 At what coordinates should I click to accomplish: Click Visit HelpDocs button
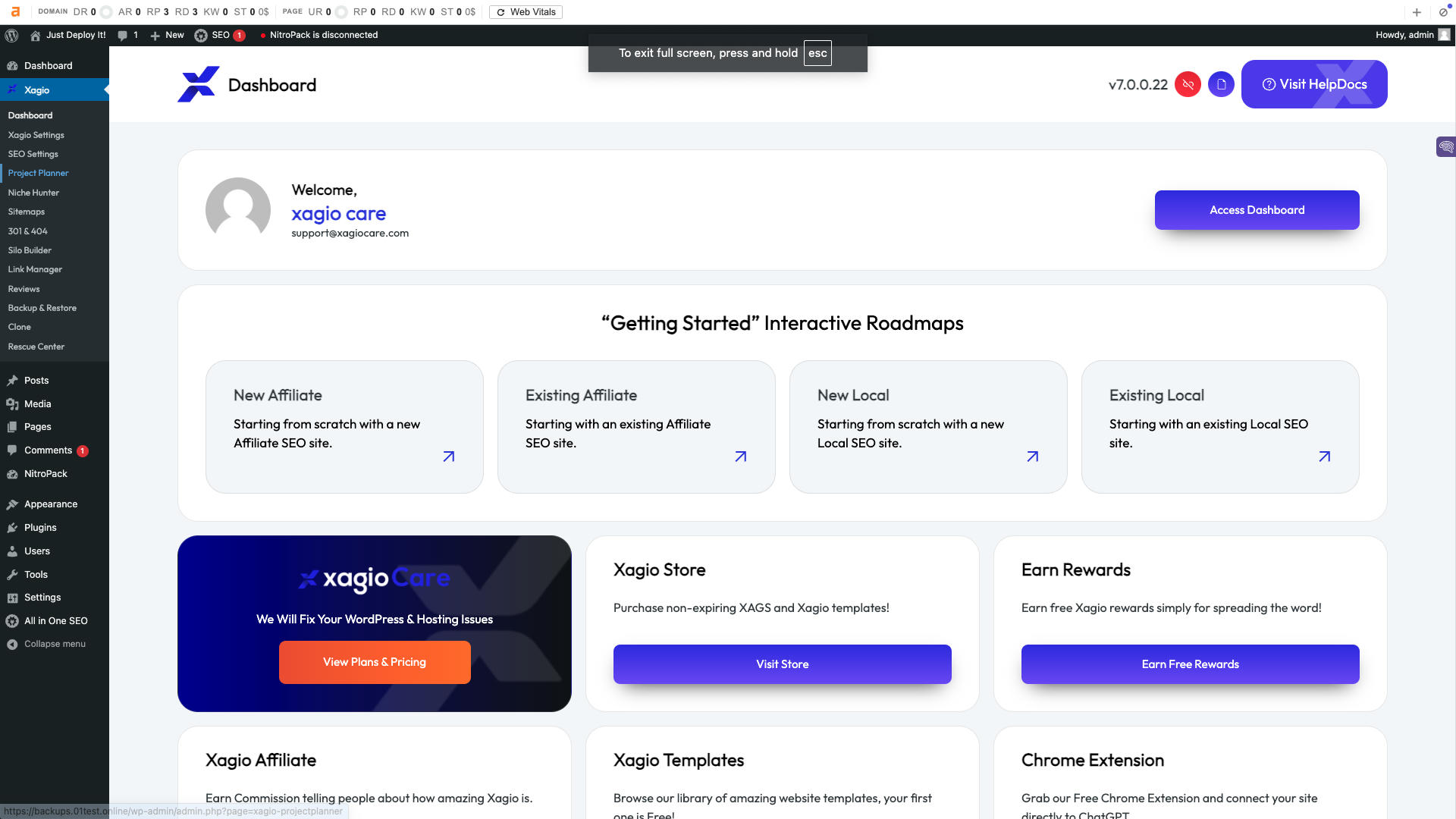(x=1314, y=84)
